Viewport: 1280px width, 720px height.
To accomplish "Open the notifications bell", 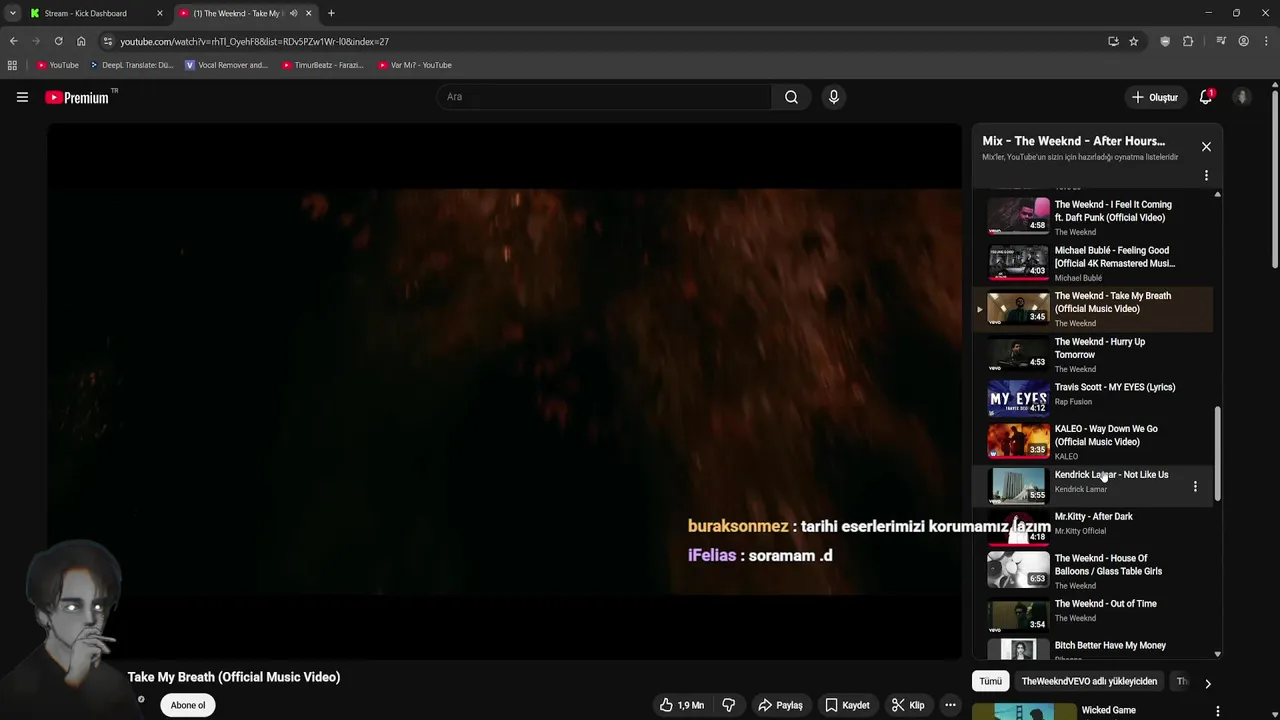I will [x=1206, y=97].
